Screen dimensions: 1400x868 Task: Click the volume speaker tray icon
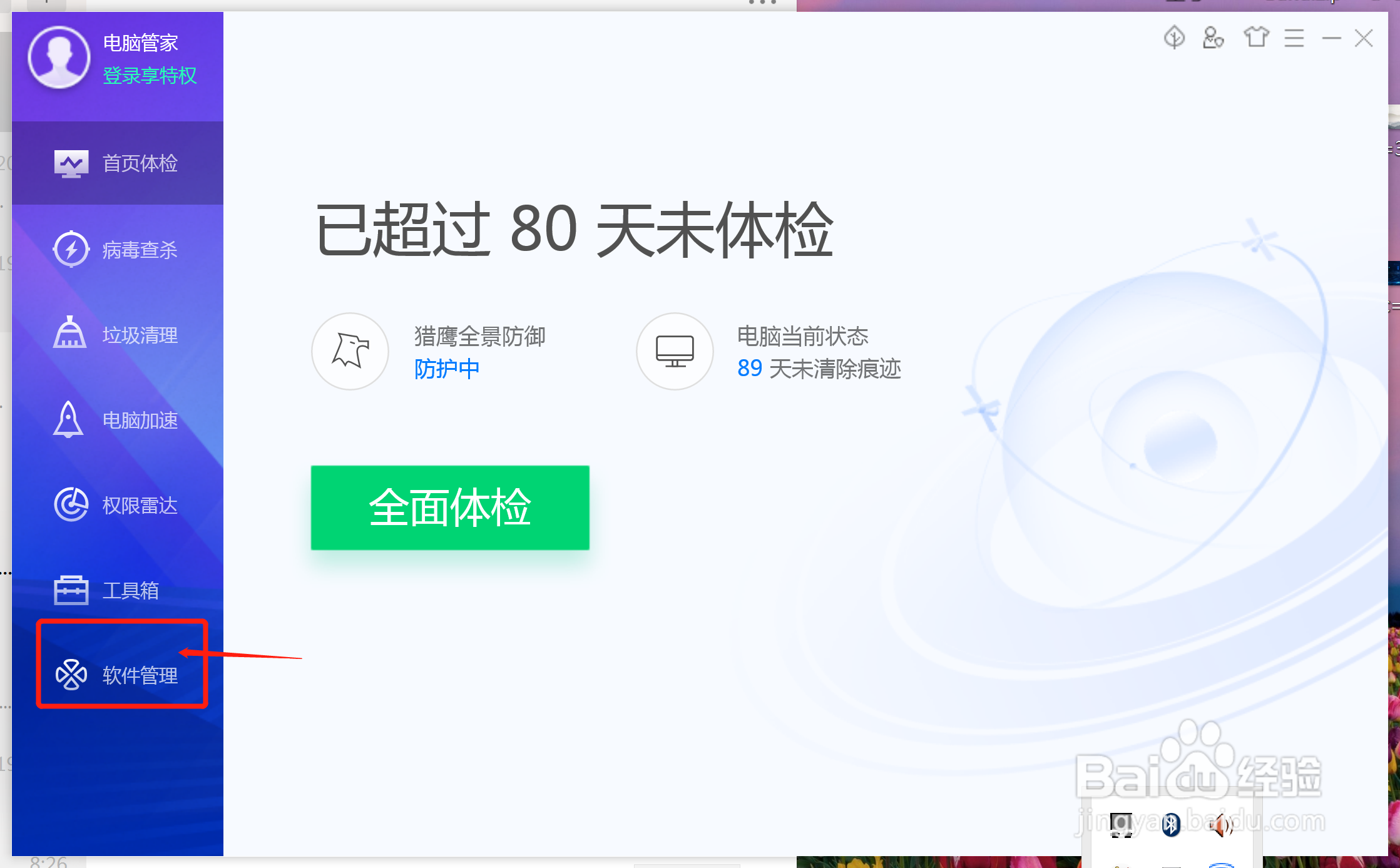(x=1220, y=825)
